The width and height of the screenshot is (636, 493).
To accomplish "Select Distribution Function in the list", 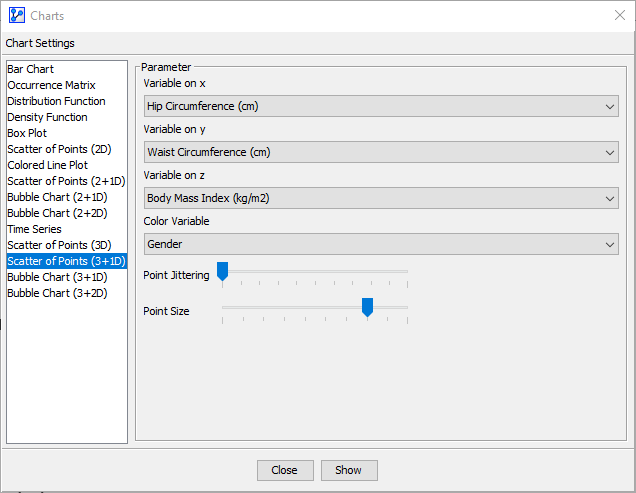I will pyautogui.click(x=56, y=101).
